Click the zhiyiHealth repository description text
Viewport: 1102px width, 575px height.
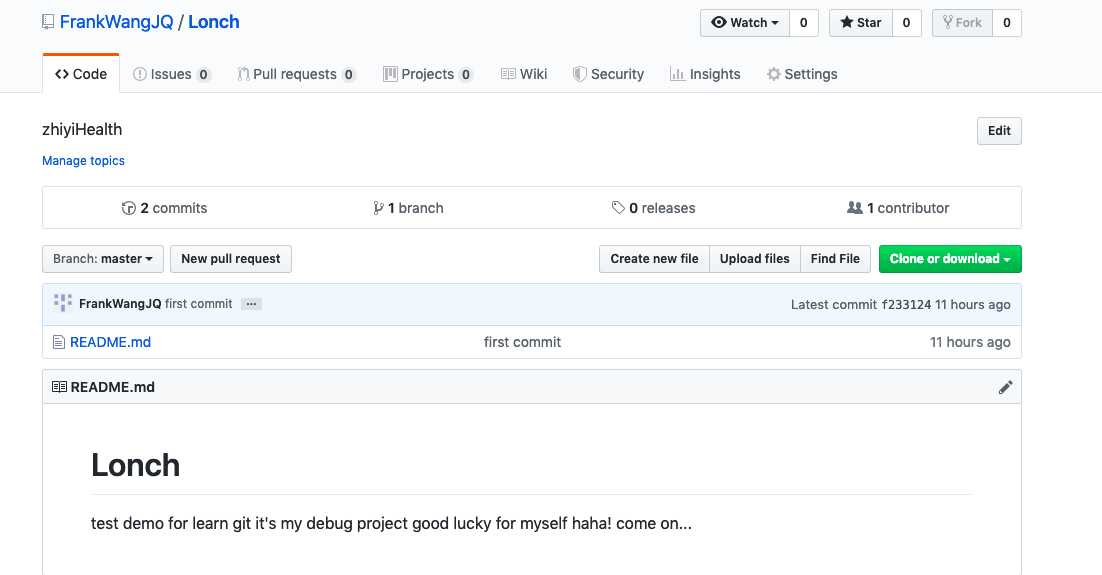click(x=82, y=129)
